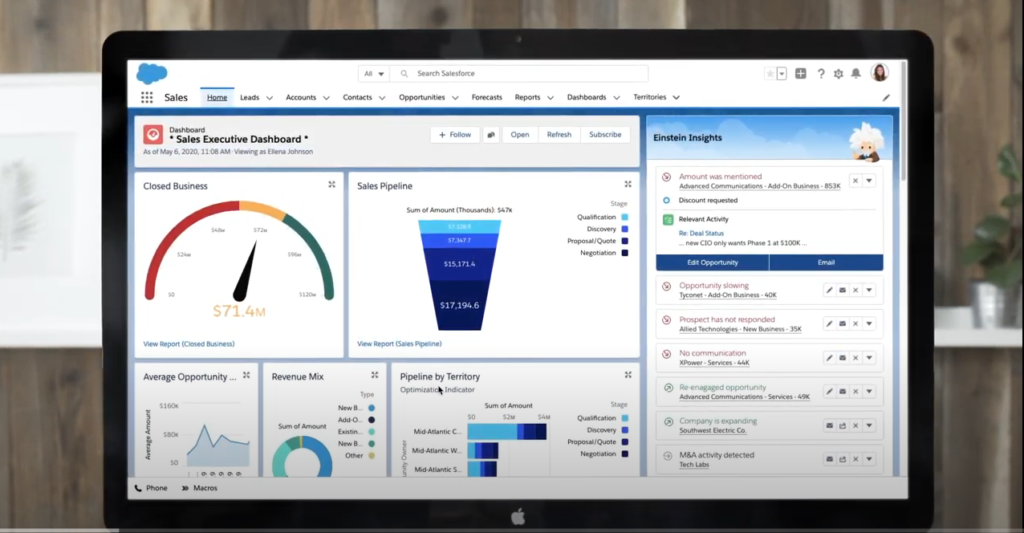Click pencil icon on No communication insight
This screenshot has height=533, width=1024.
[829, 357]
